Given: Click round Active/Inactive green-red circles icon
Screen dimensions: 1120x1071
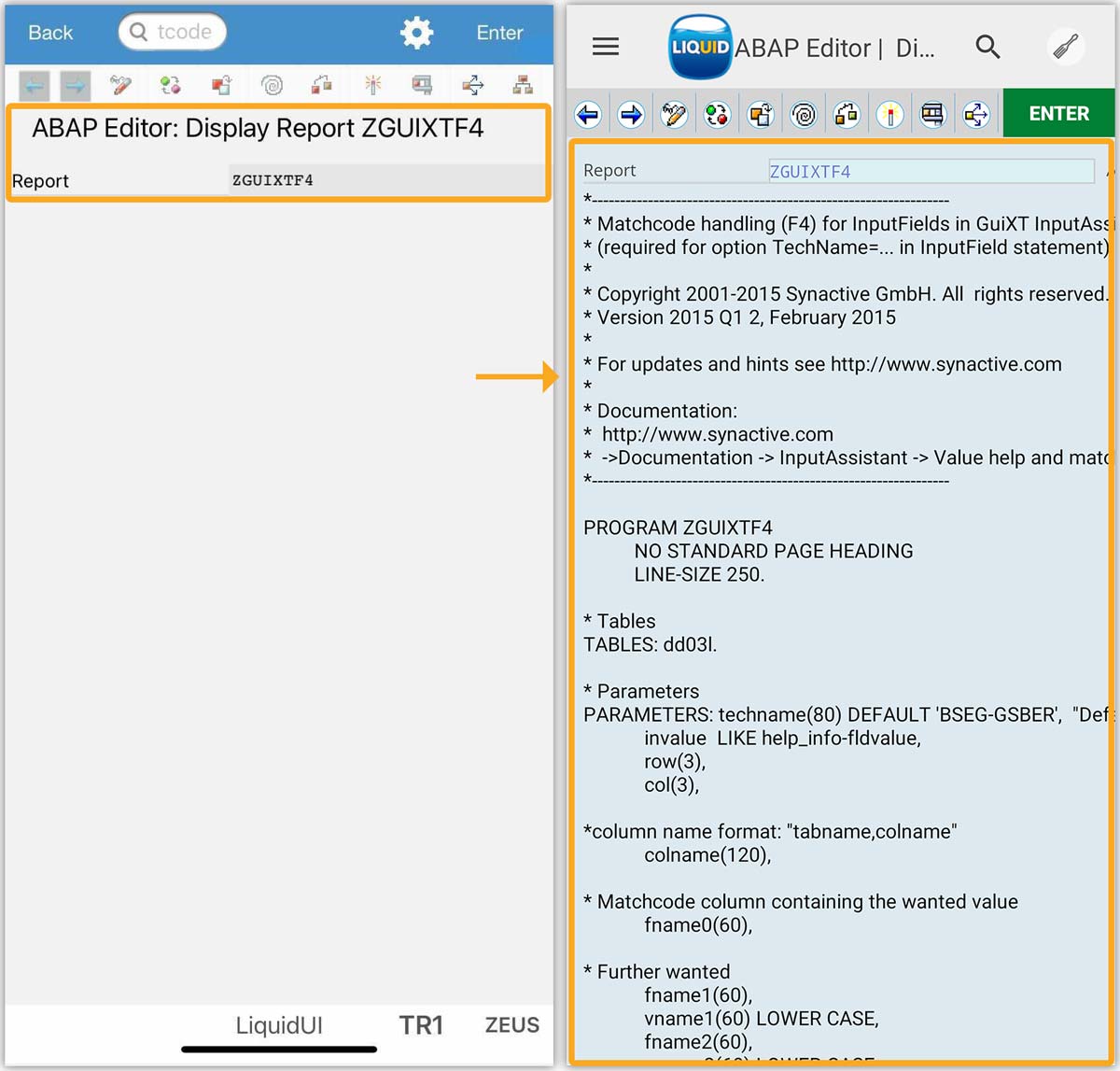Looking at the screenshot, I should tap(717, 115).
